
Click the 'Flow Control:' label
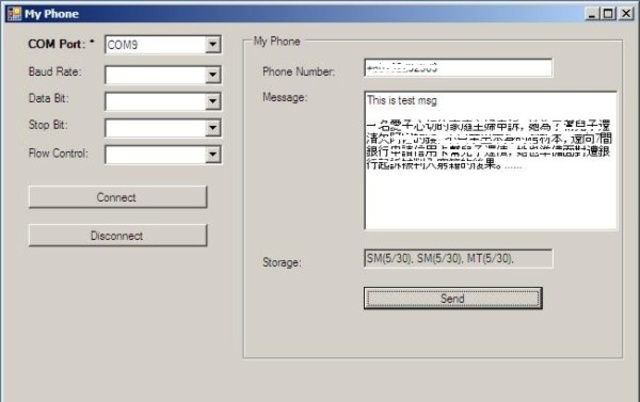coord(58,153)
